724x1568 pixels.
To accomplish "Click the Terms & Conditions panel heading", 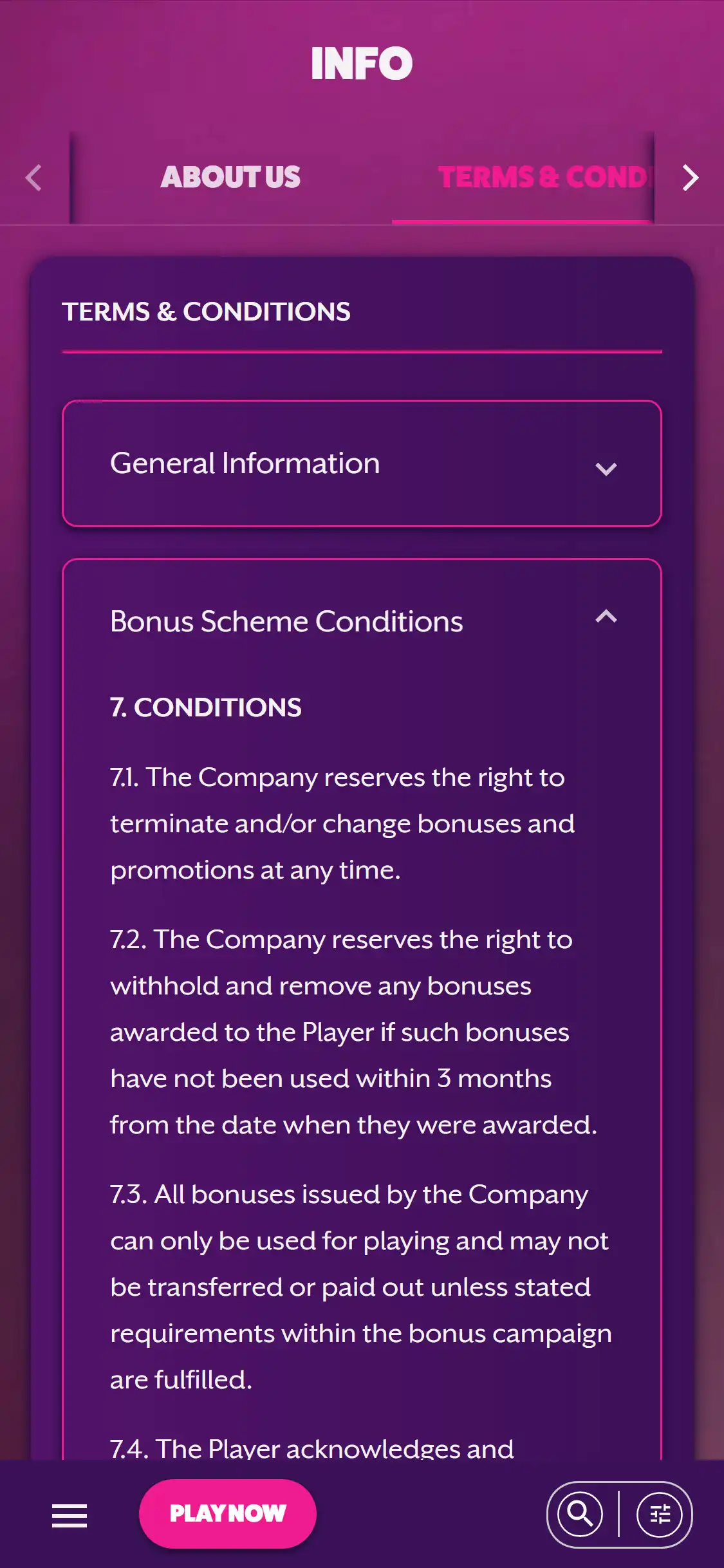I will 206,312.
